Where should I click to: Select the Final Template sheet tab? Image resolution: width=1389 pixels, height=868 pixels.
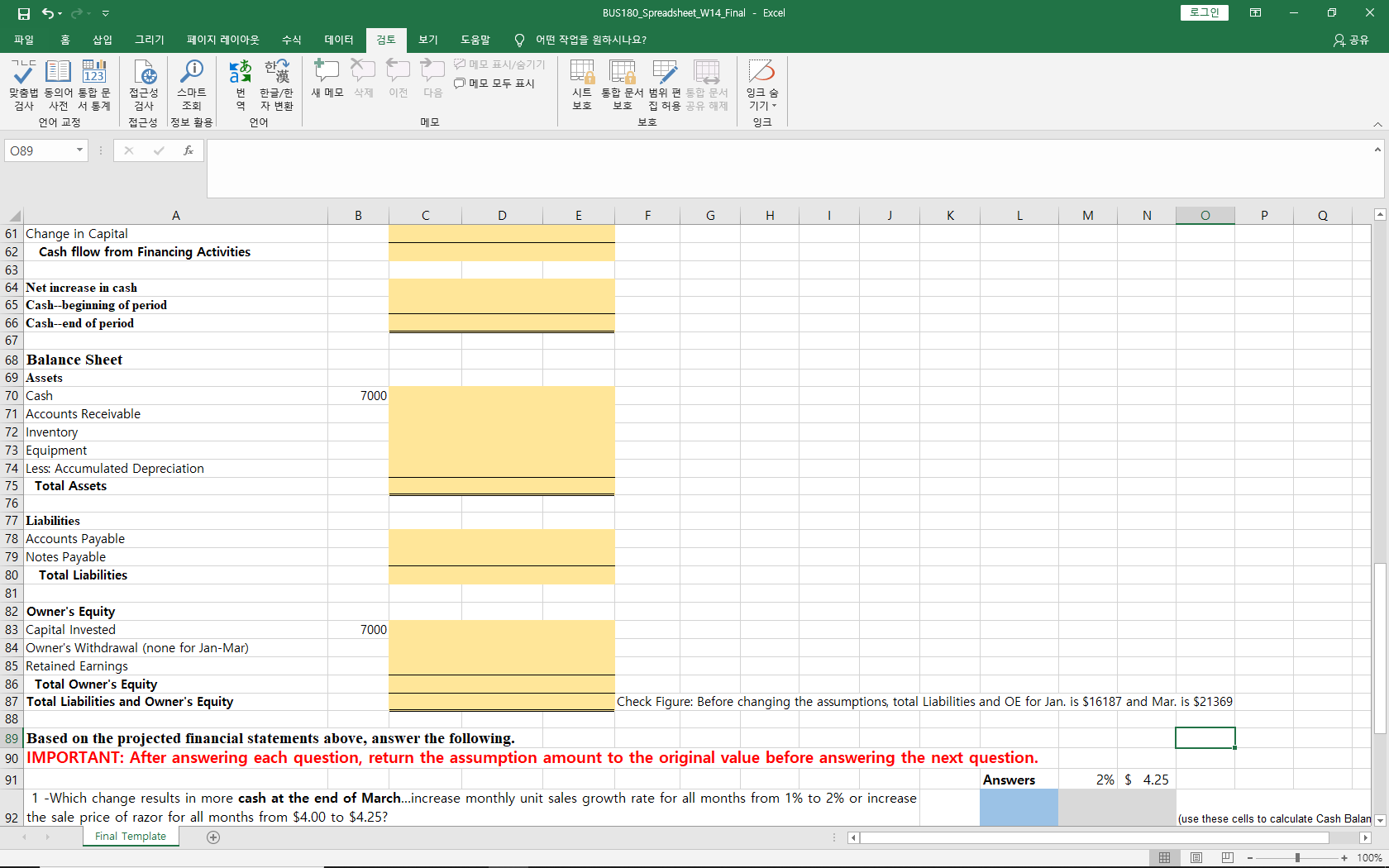point(130,836)
